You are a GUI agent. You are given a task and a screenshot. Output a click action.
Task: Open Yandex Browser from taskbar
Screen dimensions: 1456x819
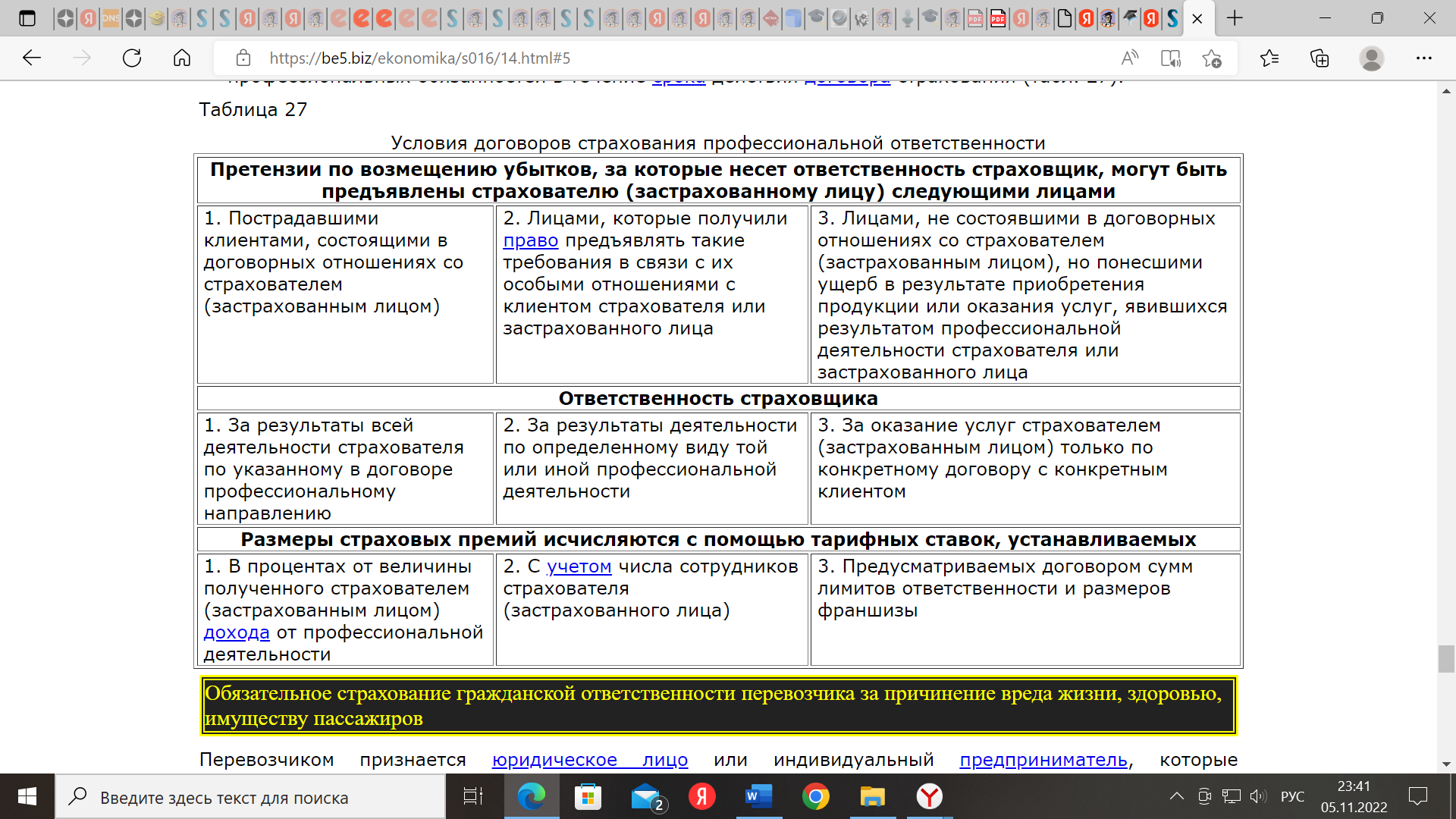tap(930, 796)
